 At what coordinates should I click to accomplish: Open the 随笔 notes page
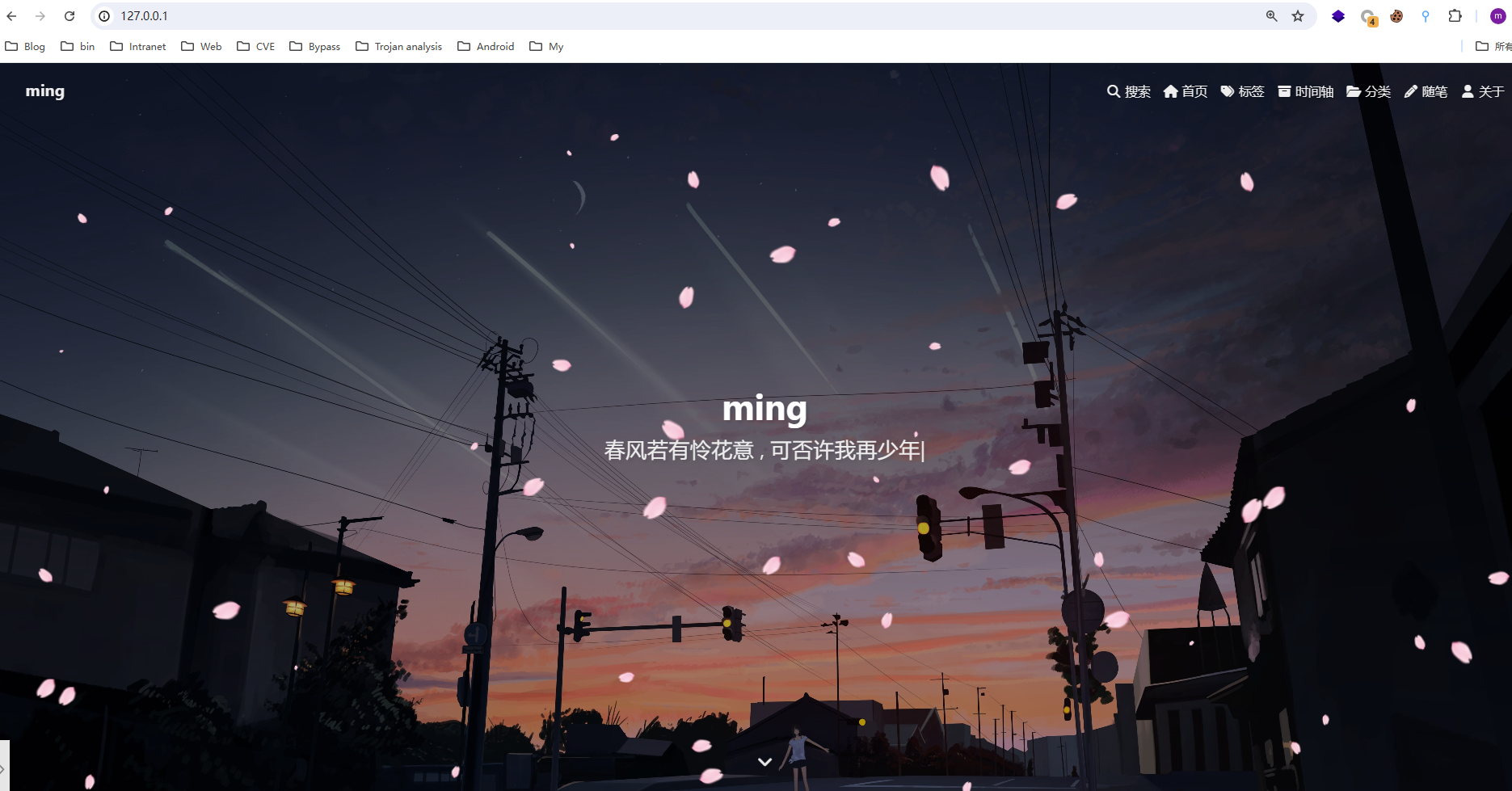(1426, 91)
